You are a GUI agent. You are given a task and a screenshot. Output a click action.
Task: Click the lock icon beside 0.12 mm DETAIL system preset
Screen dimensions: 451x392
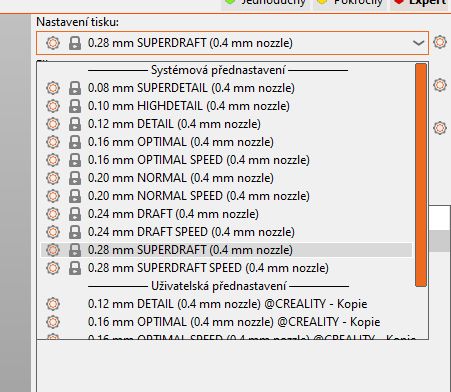(x=75, y=124)
